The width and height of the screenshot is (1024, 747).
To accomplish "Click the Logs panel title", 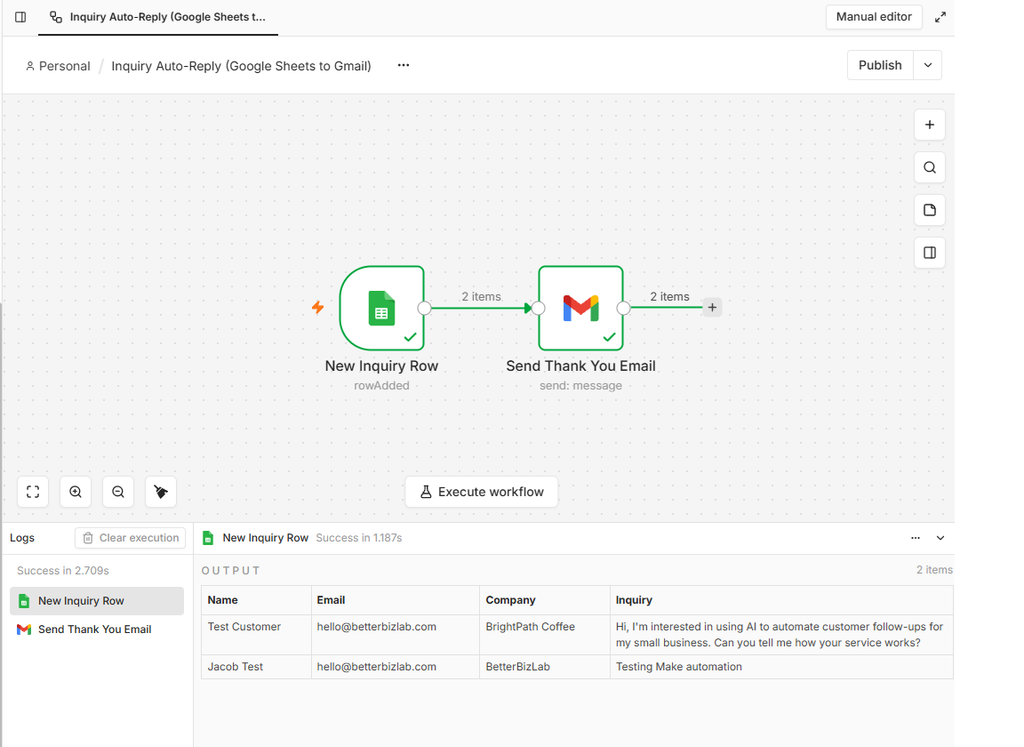I will coord(22,538).
